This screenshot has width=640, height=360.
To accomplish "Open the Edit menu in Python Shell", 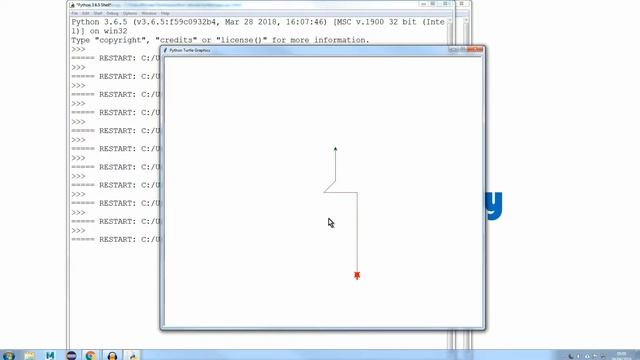I will [86, 13].
